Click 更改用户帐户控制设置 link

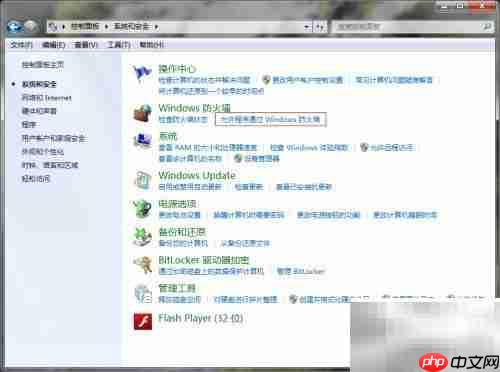[307, 80]
